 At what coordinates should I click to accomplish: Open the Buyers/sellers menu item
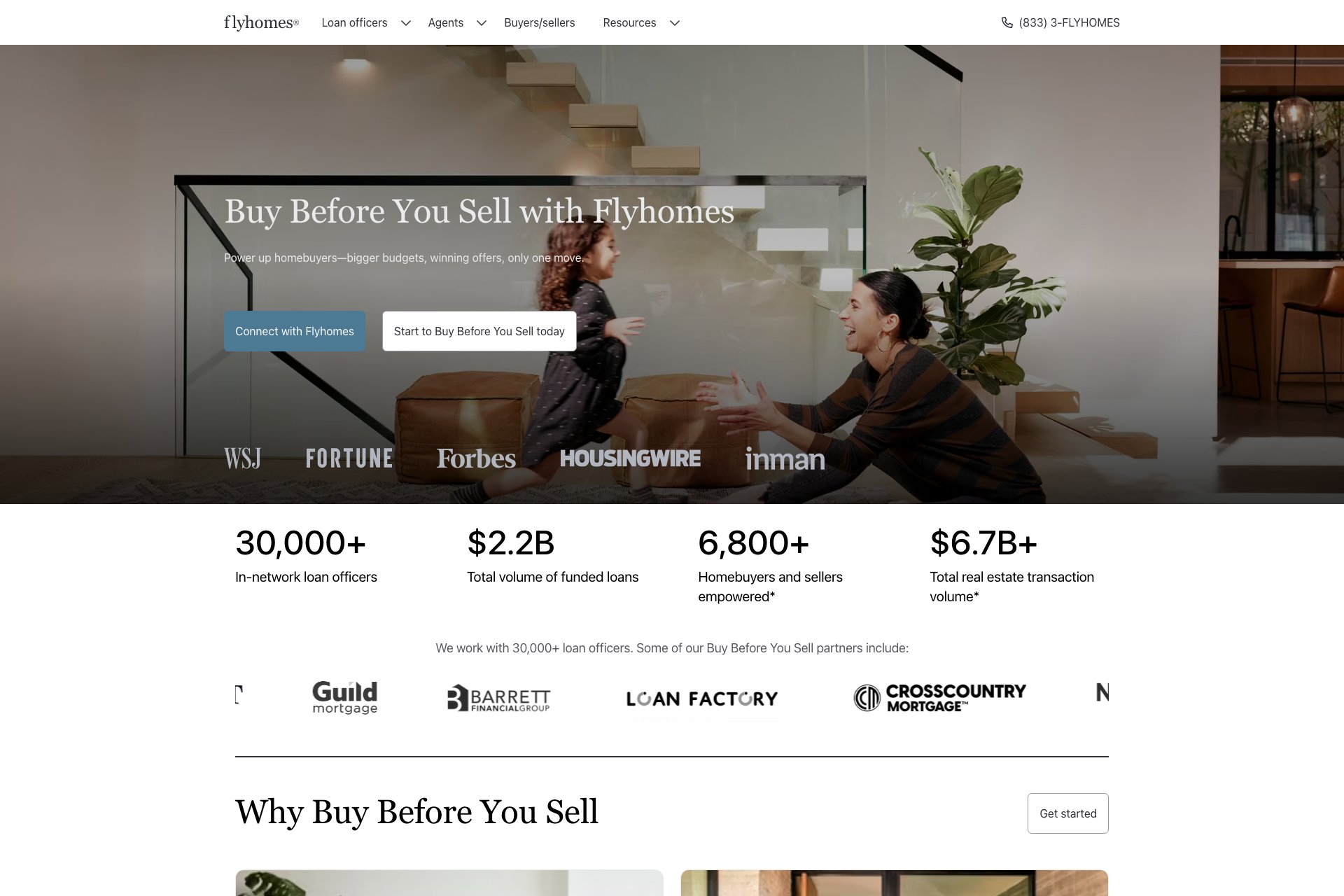coord(539,22)
